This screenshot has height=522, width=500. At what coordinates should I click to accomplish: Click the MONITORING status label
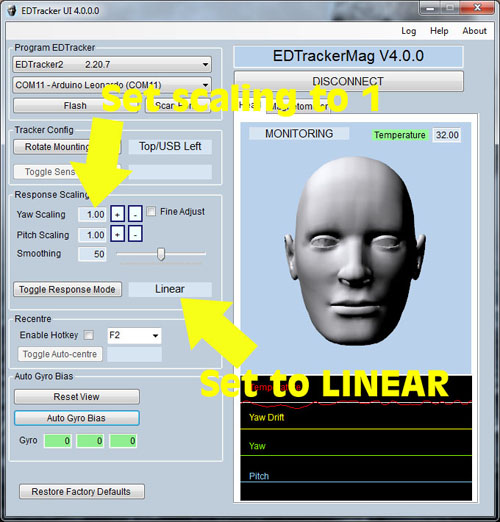pyautogui.click(x=299, y=133)
